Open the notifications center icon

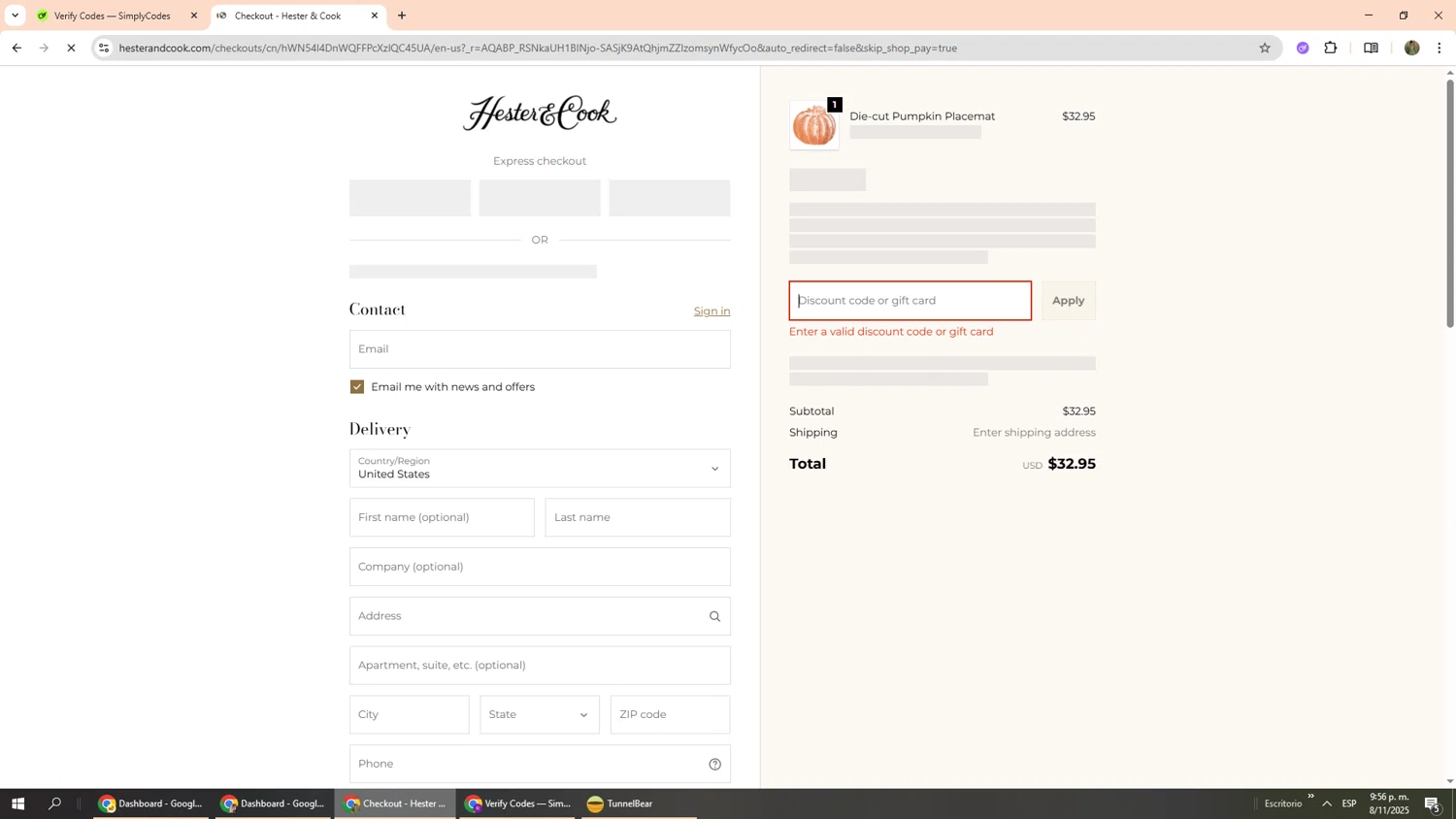(x=1433, y=803)
